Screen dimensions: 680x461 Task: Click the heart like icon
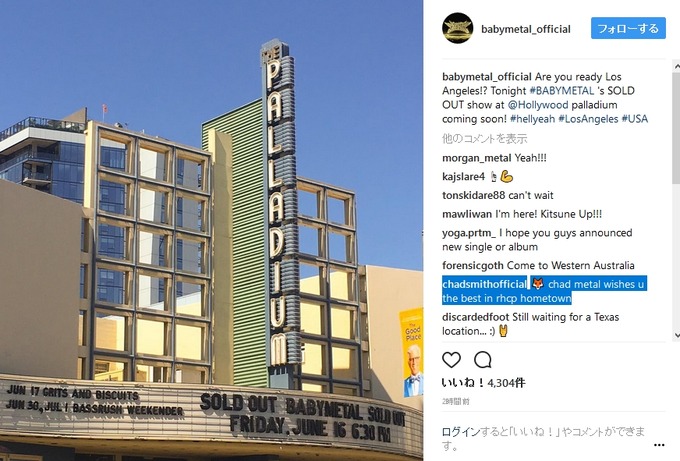click(451, 360)
